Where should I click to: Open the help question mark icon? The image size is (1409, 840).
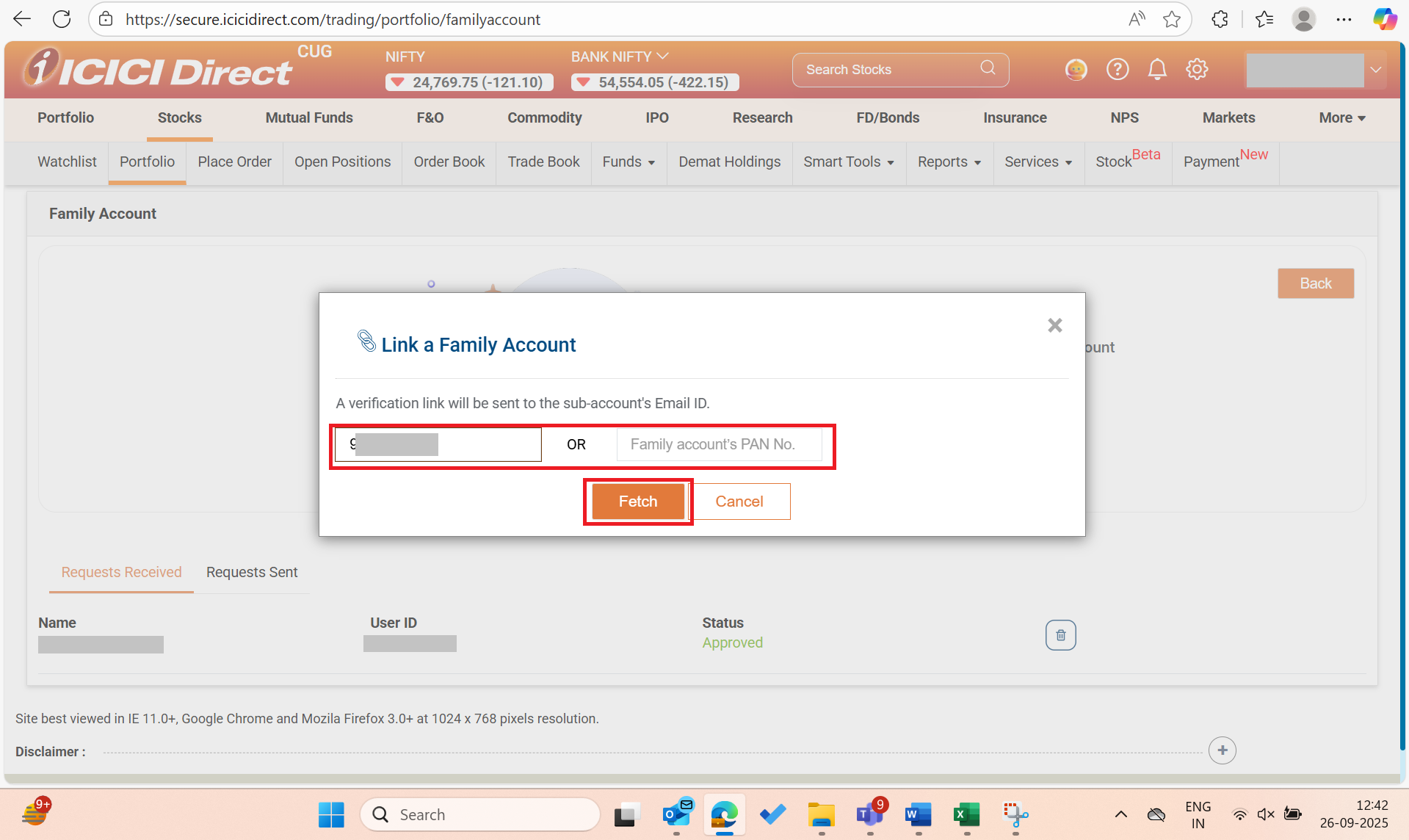tap(1118, 70)
